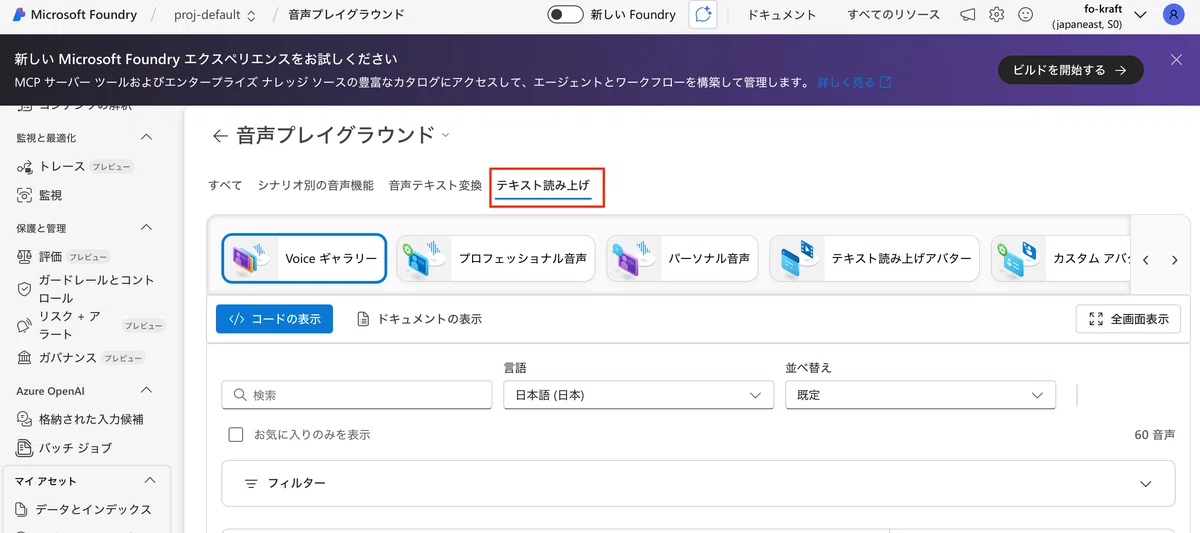This screenshot has width=1200, height=533.
Task: Expand the フィルター panel
Action: pos(698,483)
